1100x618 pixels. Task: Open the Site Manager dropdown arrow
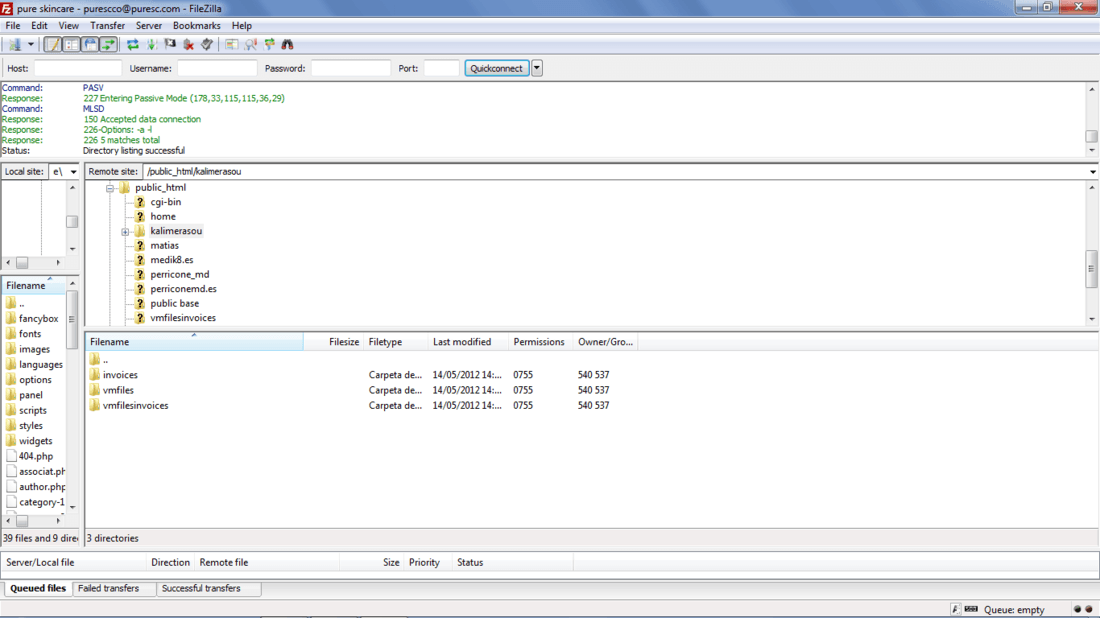coord(31,45)
